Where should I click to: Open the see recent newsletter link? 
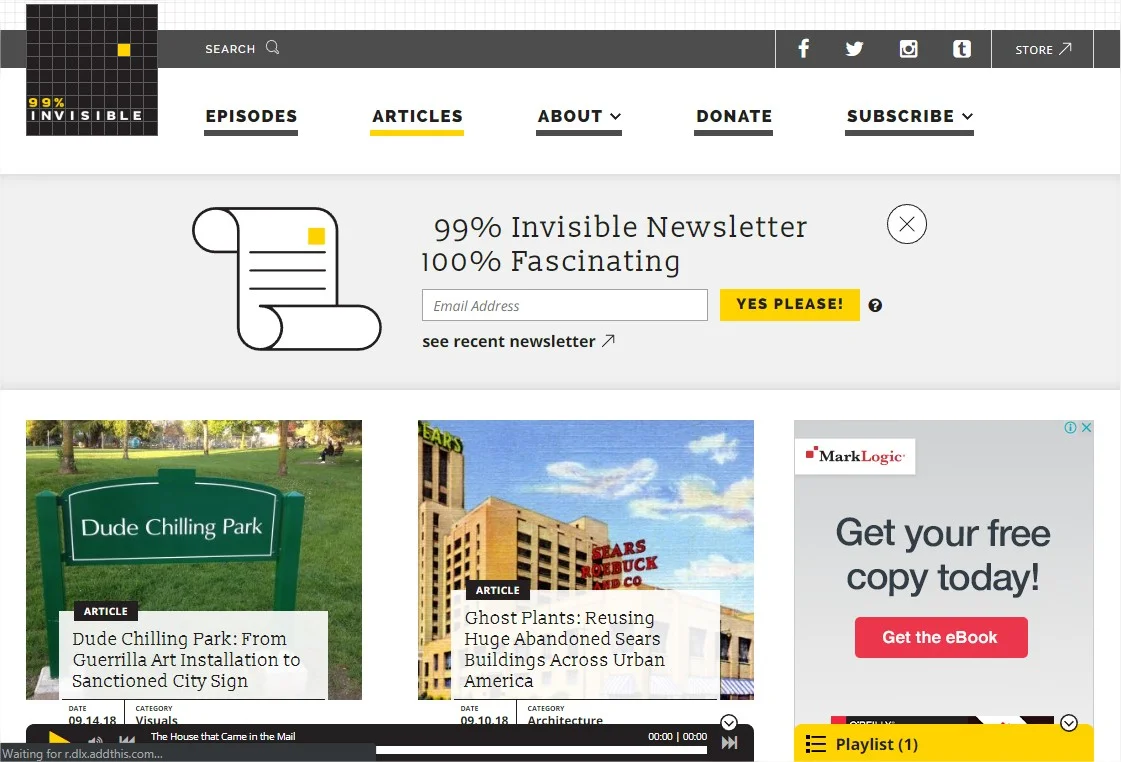[x=518, y=341]
